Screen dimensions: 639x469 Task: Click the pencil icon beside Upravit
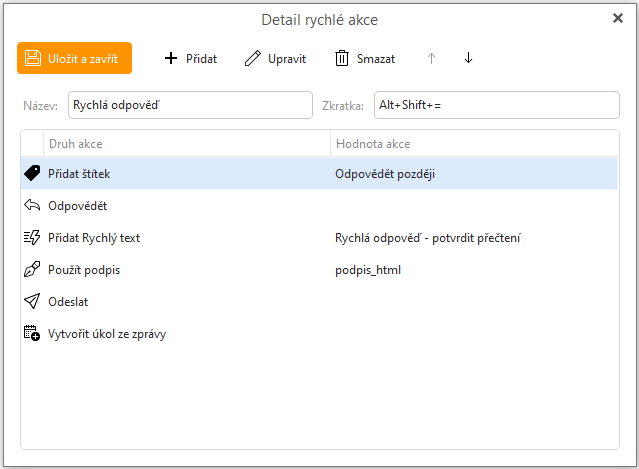coord(253,58)
